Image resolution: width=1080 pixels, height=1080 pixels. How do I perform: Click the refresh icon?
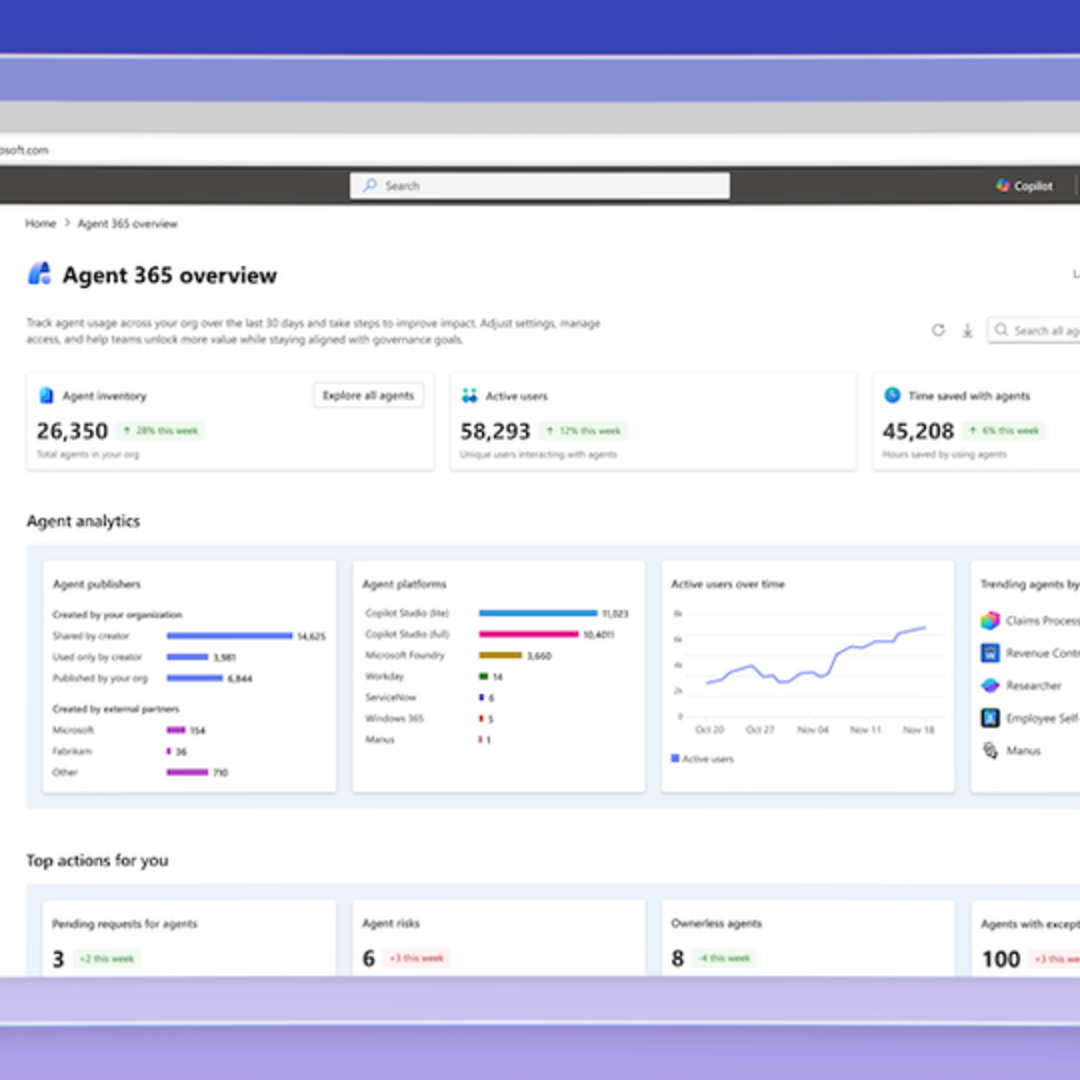[938, 330]
